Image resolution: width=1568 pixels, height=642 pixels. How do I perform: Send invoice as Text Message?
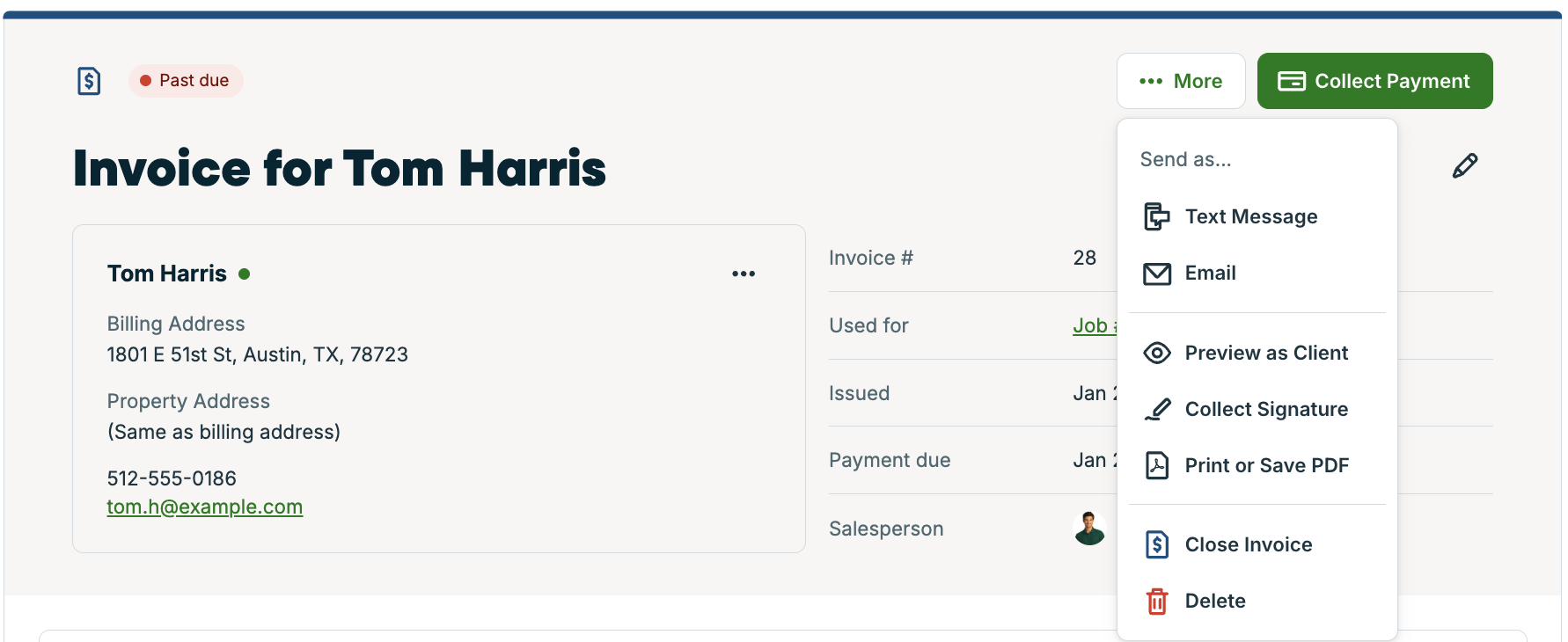point(1250,216)
